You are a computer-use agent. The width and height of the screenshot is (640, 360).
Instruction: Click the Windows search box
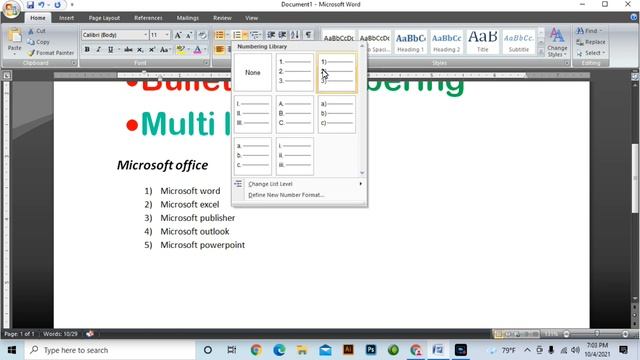(110, 350)
